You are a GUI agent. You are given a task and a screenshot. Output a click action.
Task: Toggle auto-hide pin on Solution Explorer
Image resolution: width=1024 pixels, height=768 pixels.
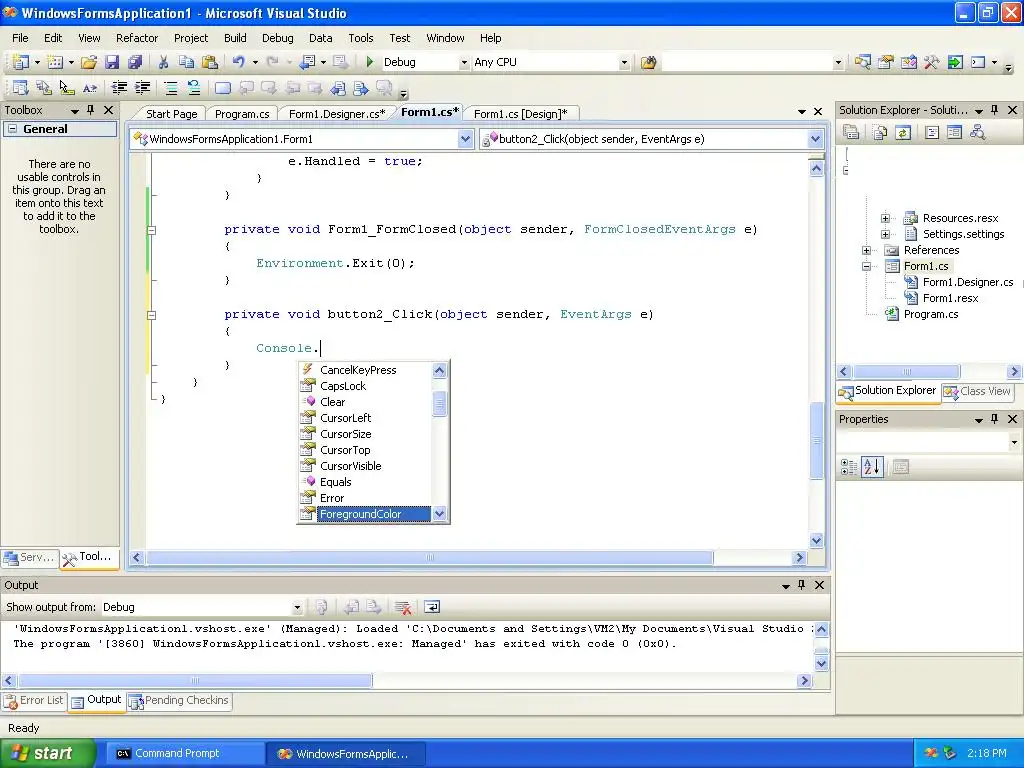click(995, 110)
